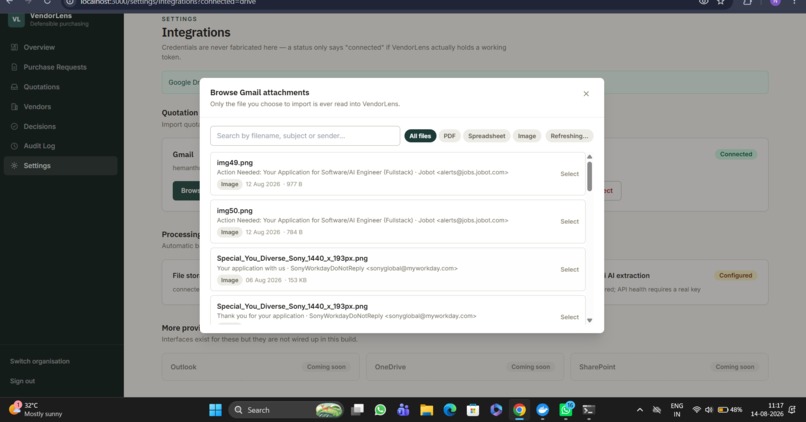Click the Connected status badge
The width and height of the screenshot is (806, 422).
tap(736, 154)
